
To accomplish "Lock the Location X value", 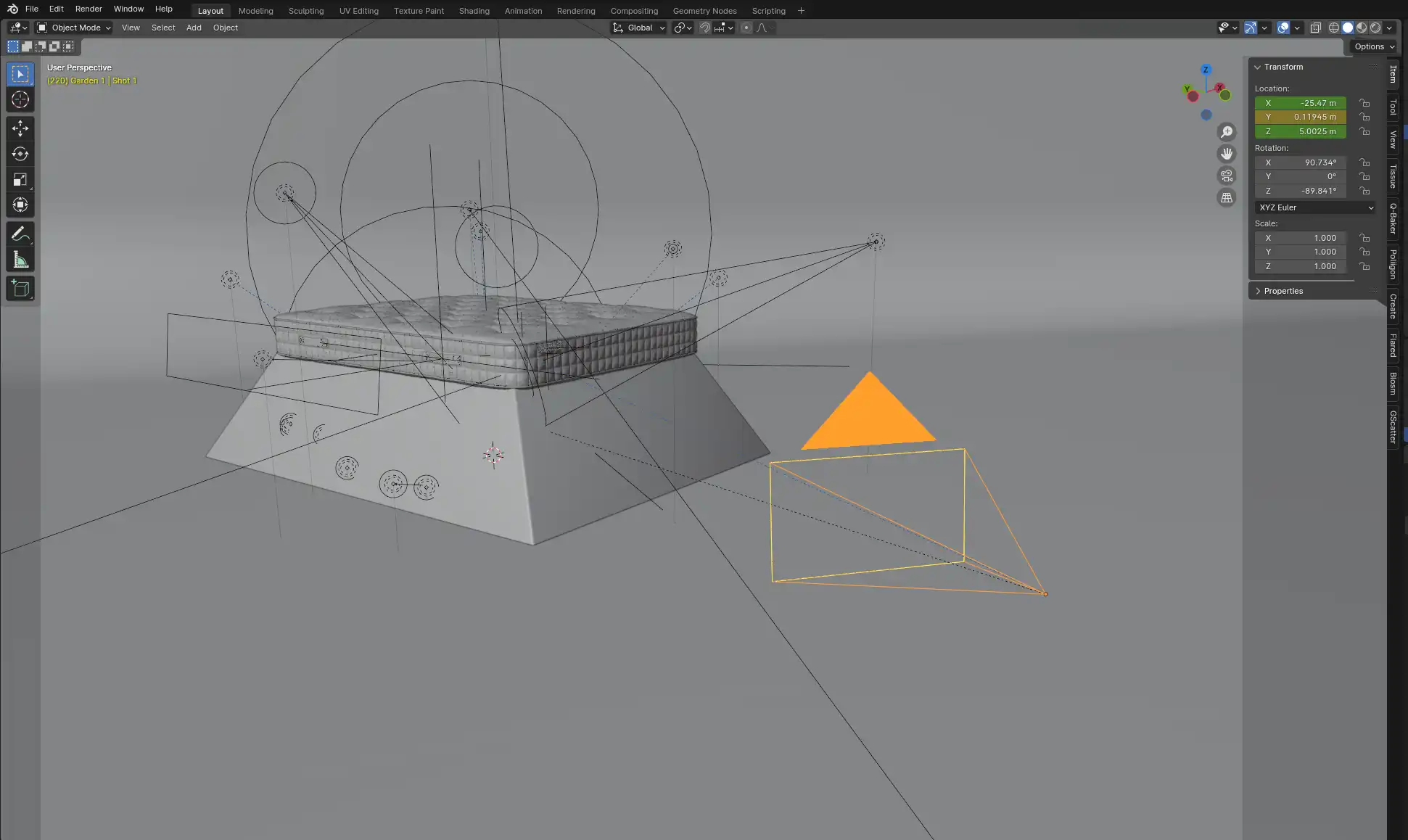I will click(x=1364, y=103).
